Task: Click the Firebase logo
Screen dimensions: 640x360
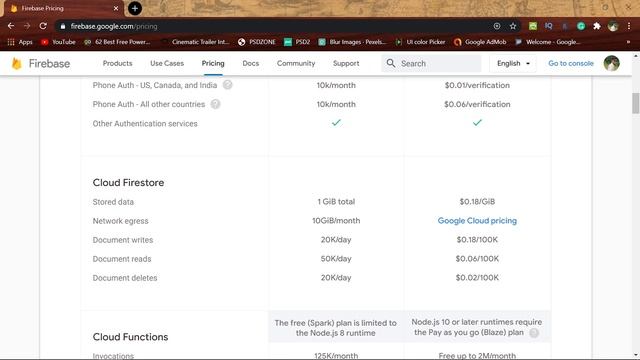Action: 41,64
